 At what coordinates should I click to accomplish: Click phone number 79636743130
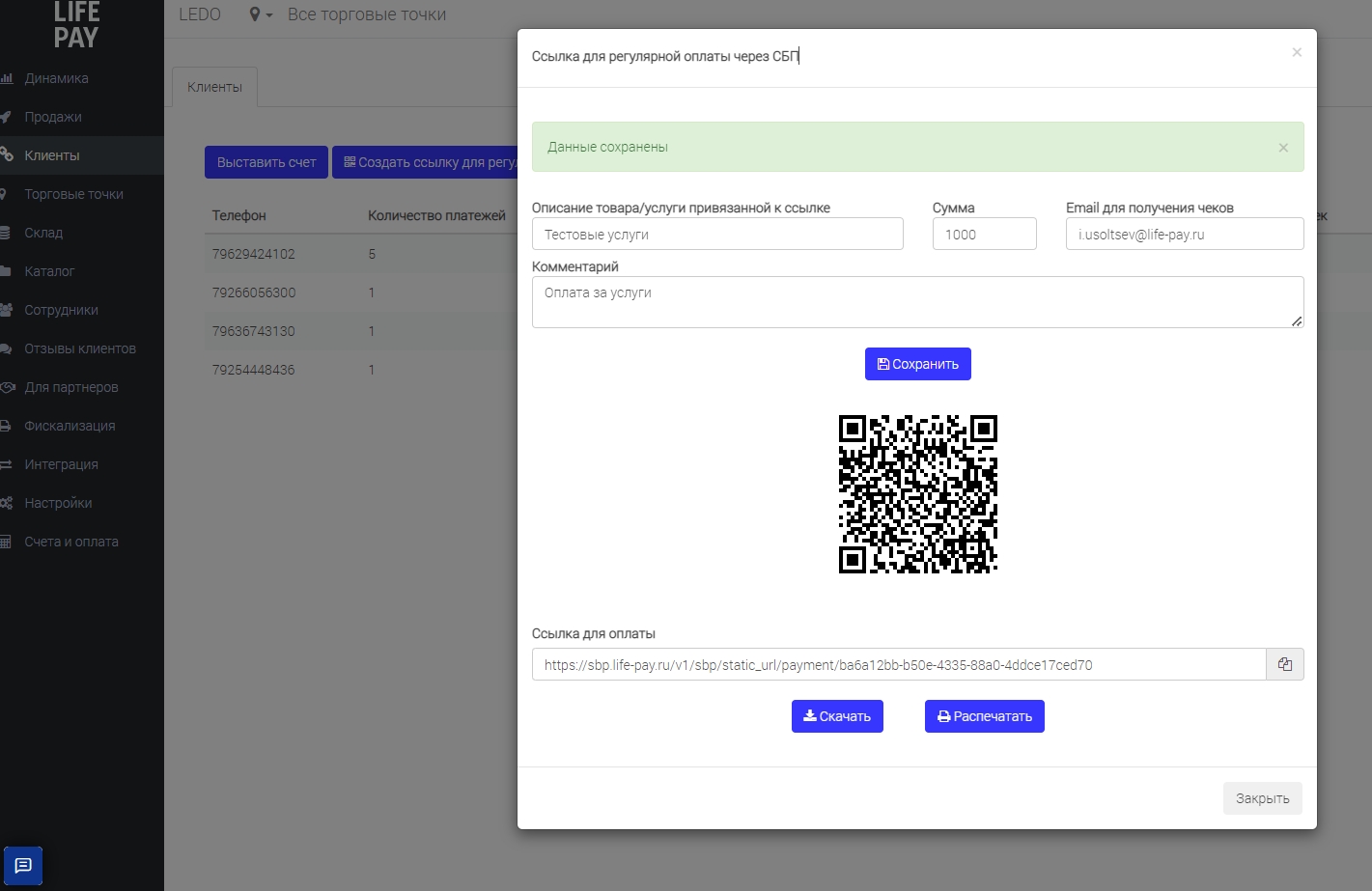tap(254, 331)
